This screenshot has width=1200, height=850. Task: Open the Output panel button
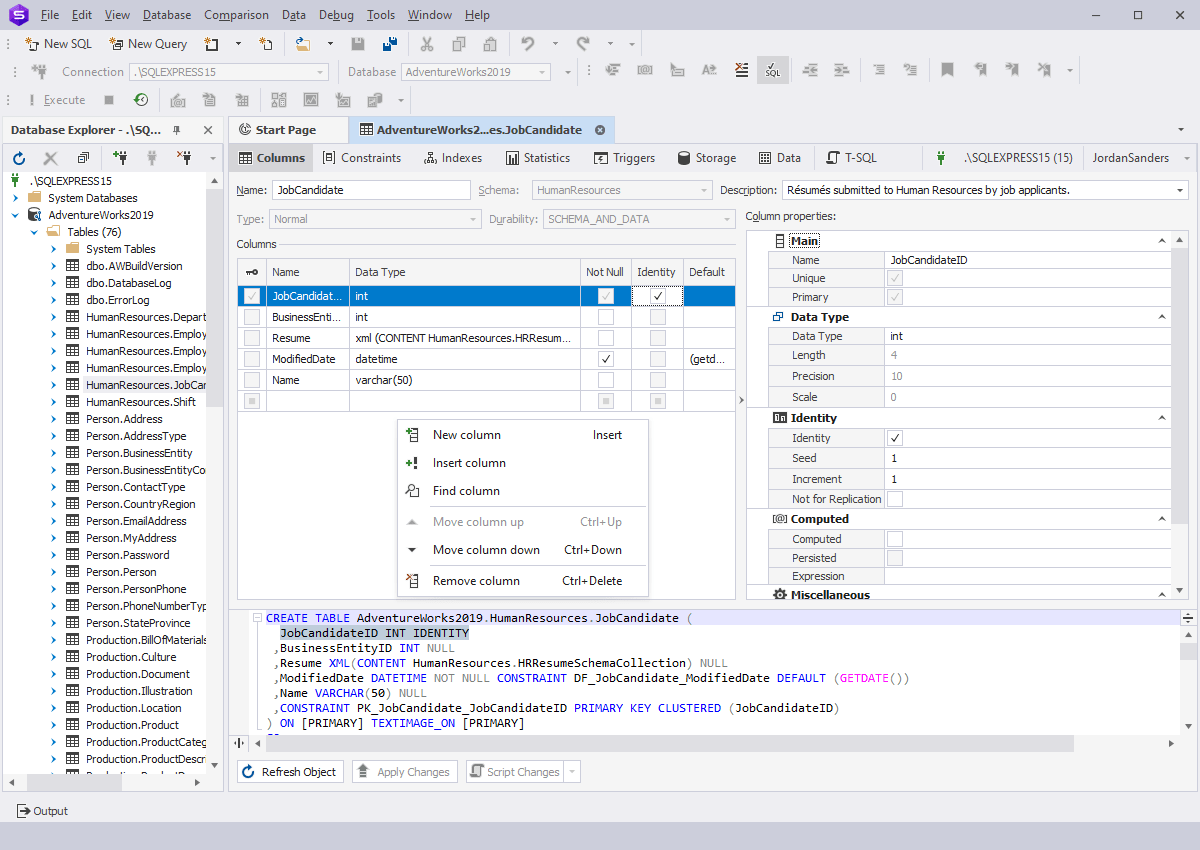pyautogui.click(x=42, y=811)
